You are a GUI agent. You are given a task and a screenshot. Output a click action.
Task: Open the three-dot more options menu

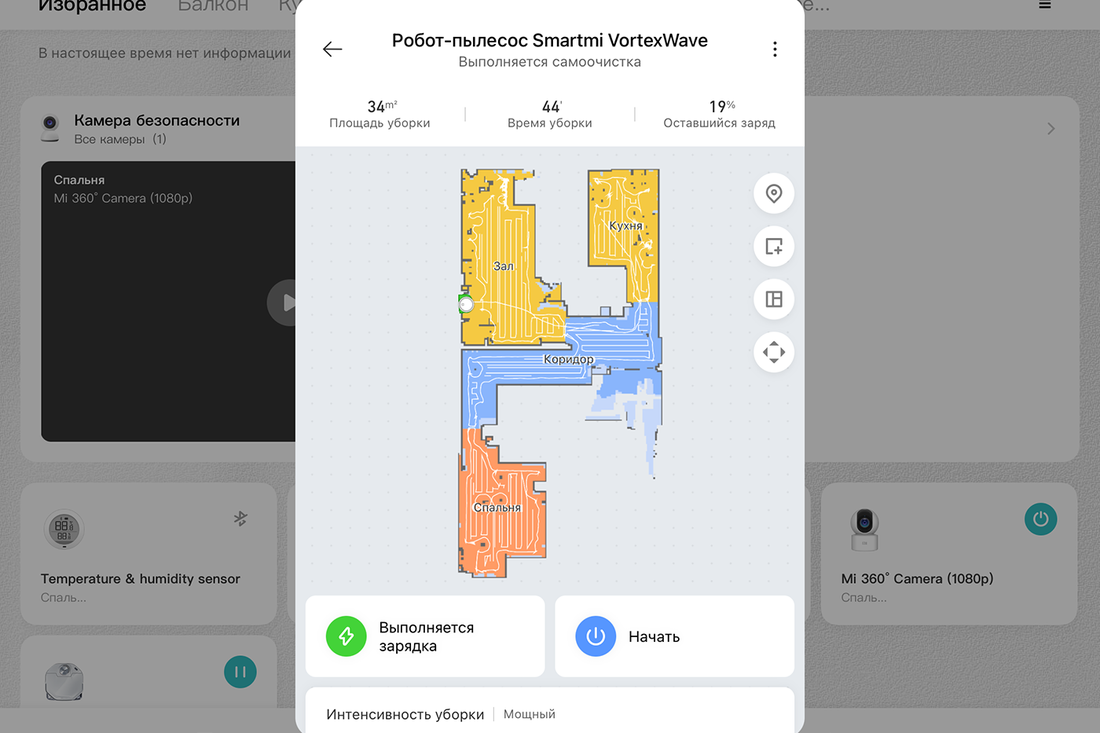tap(774, 49)
